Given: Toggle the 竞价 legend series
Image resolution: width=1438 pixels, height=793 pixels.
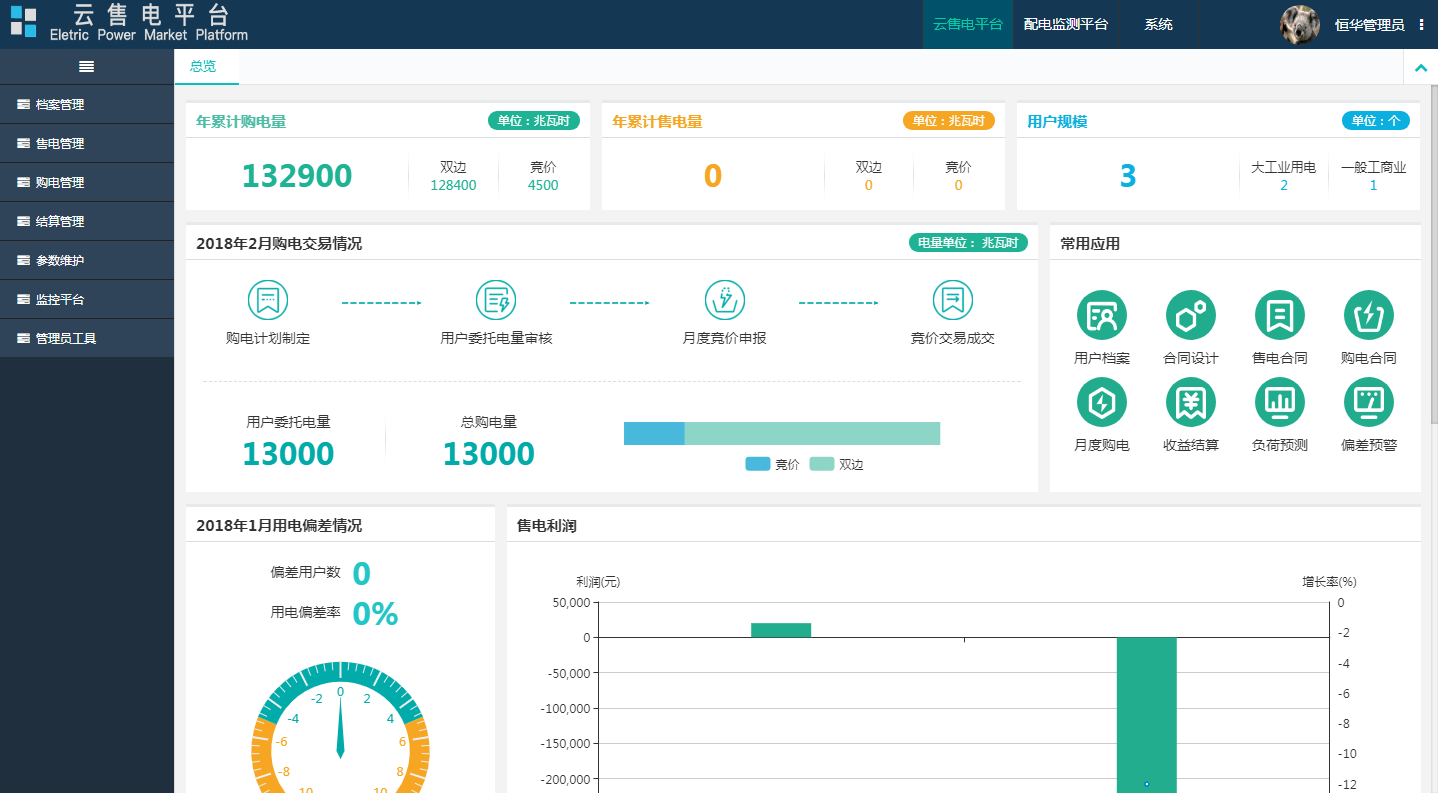Looking at the screenshot, I should click(772, 464).
